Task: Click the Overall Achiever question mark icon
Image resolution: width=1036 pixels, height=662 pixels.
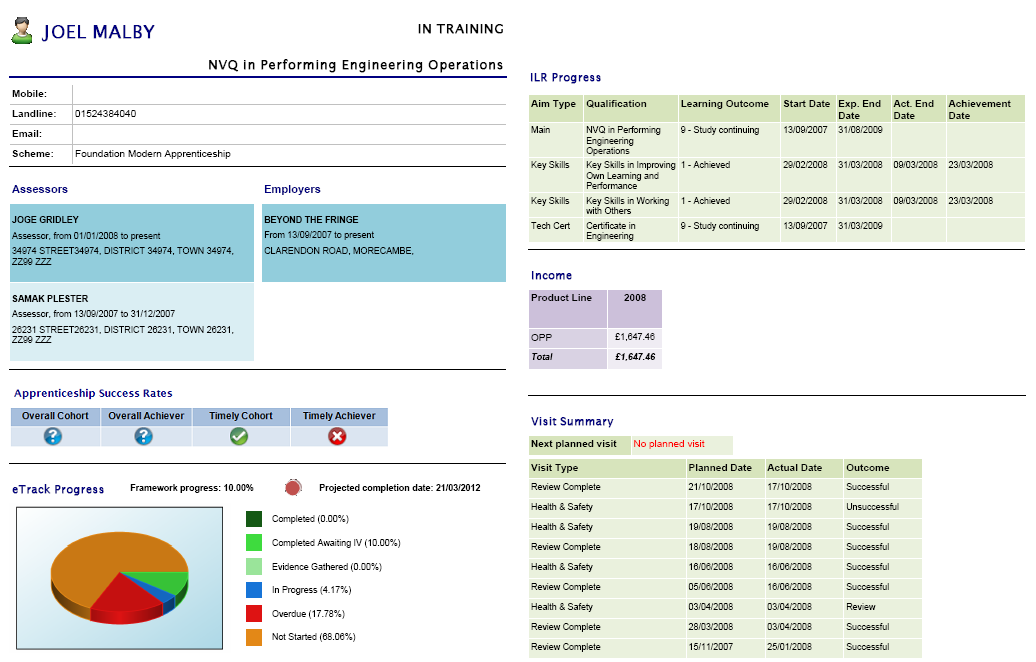Action: [144, 436]
